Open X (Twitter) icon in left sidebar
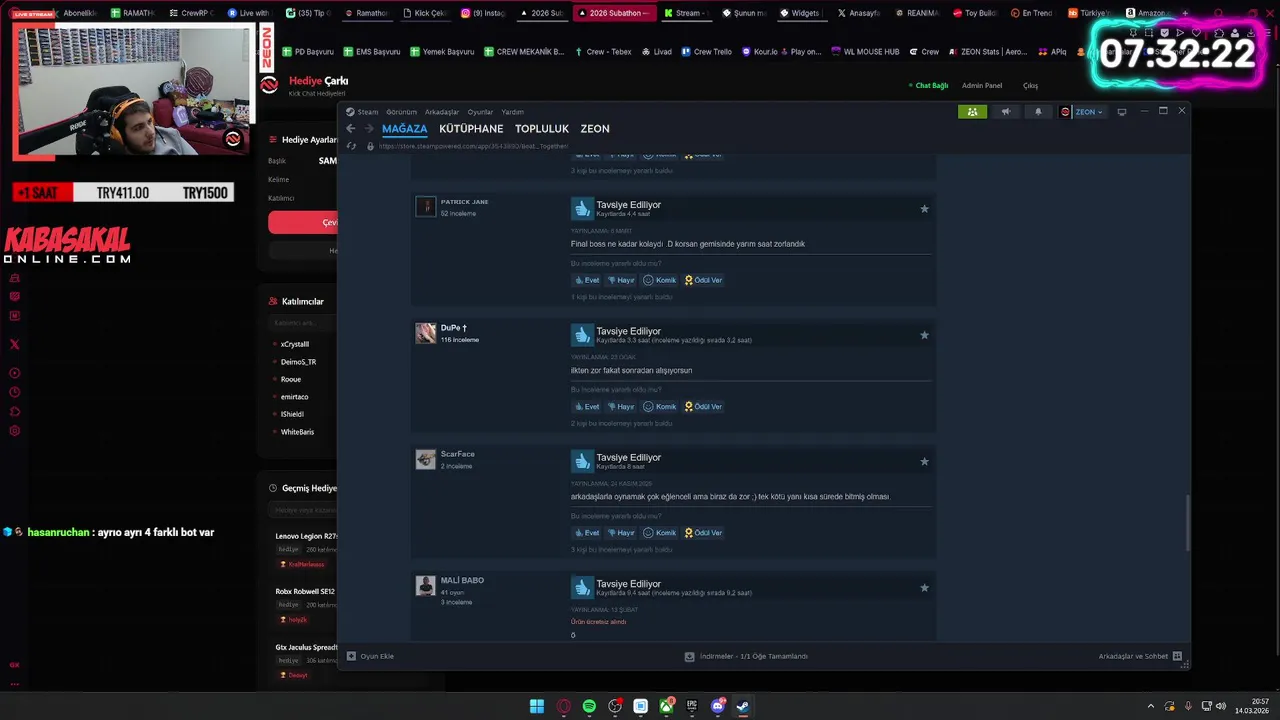This screenshot has width=1280, height=720. point(14,344)
